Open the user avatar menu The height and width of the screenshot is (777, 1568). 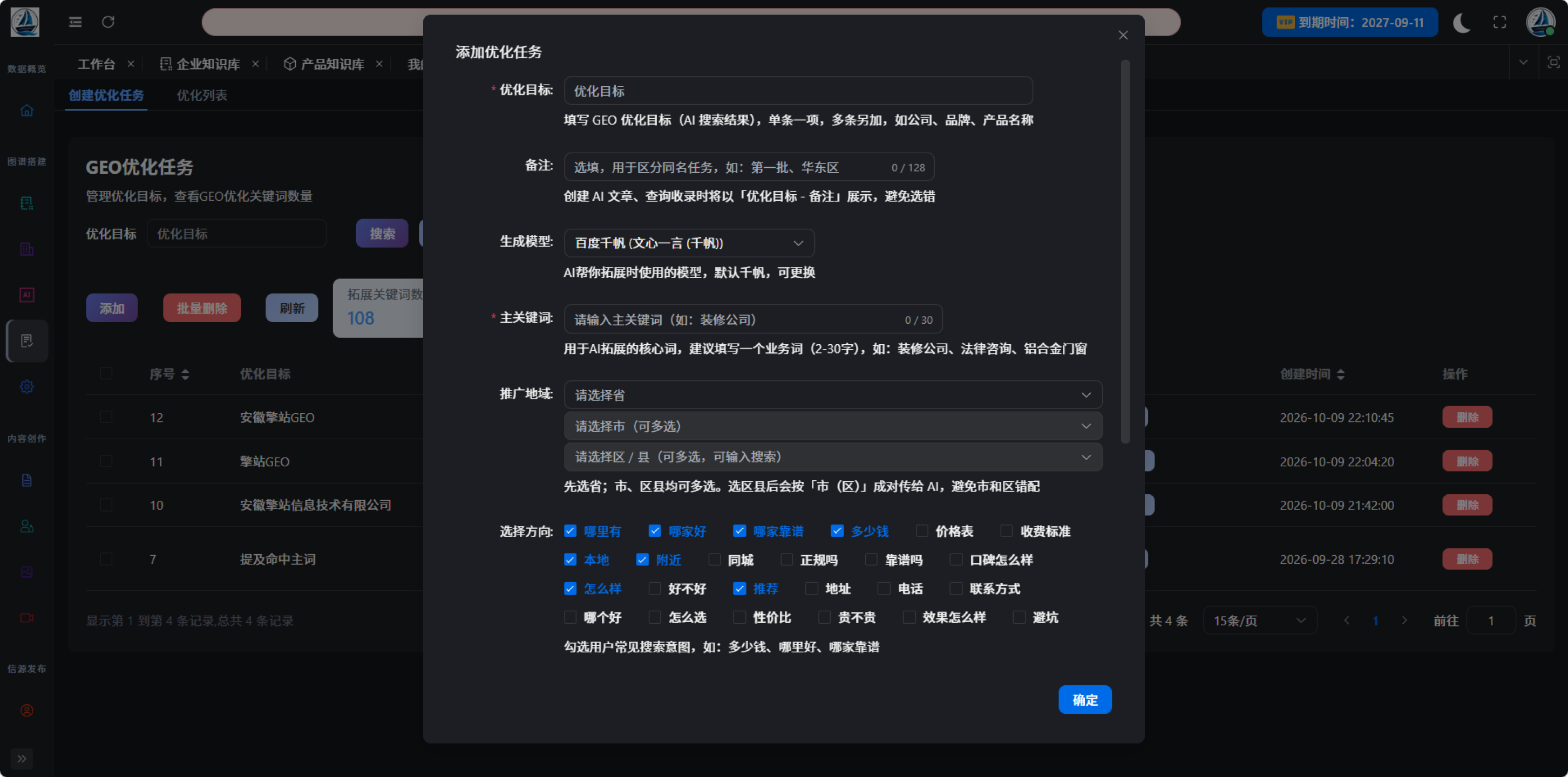coord(1540,22)
